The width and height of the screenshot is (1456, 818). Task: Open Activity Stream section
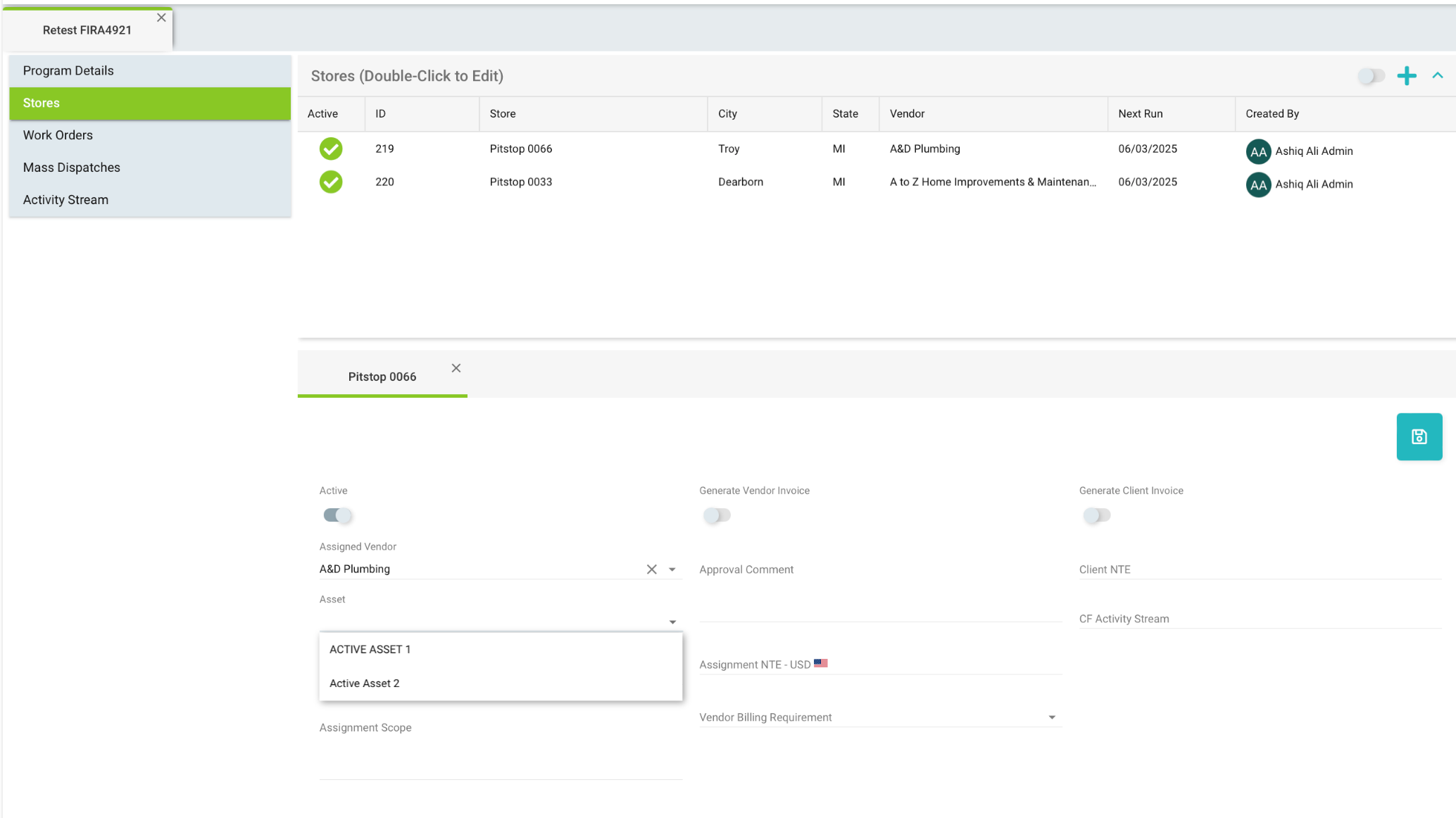(150, 200)
